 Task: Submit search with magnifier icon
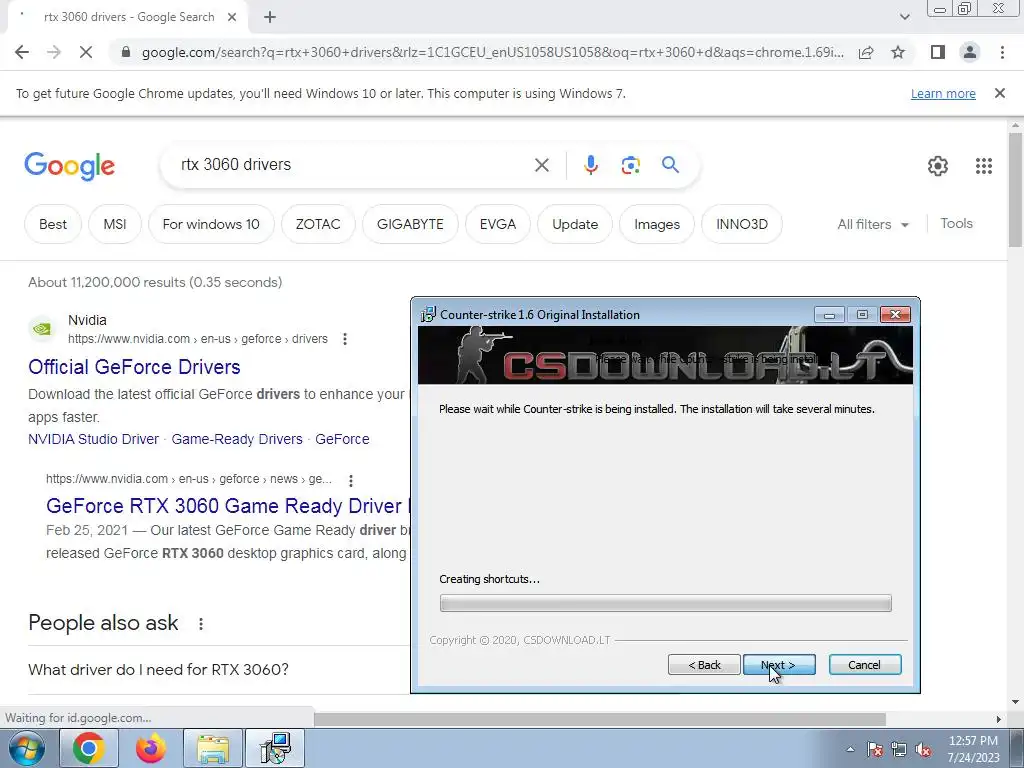pyautogui.click(x=670, y=165)
